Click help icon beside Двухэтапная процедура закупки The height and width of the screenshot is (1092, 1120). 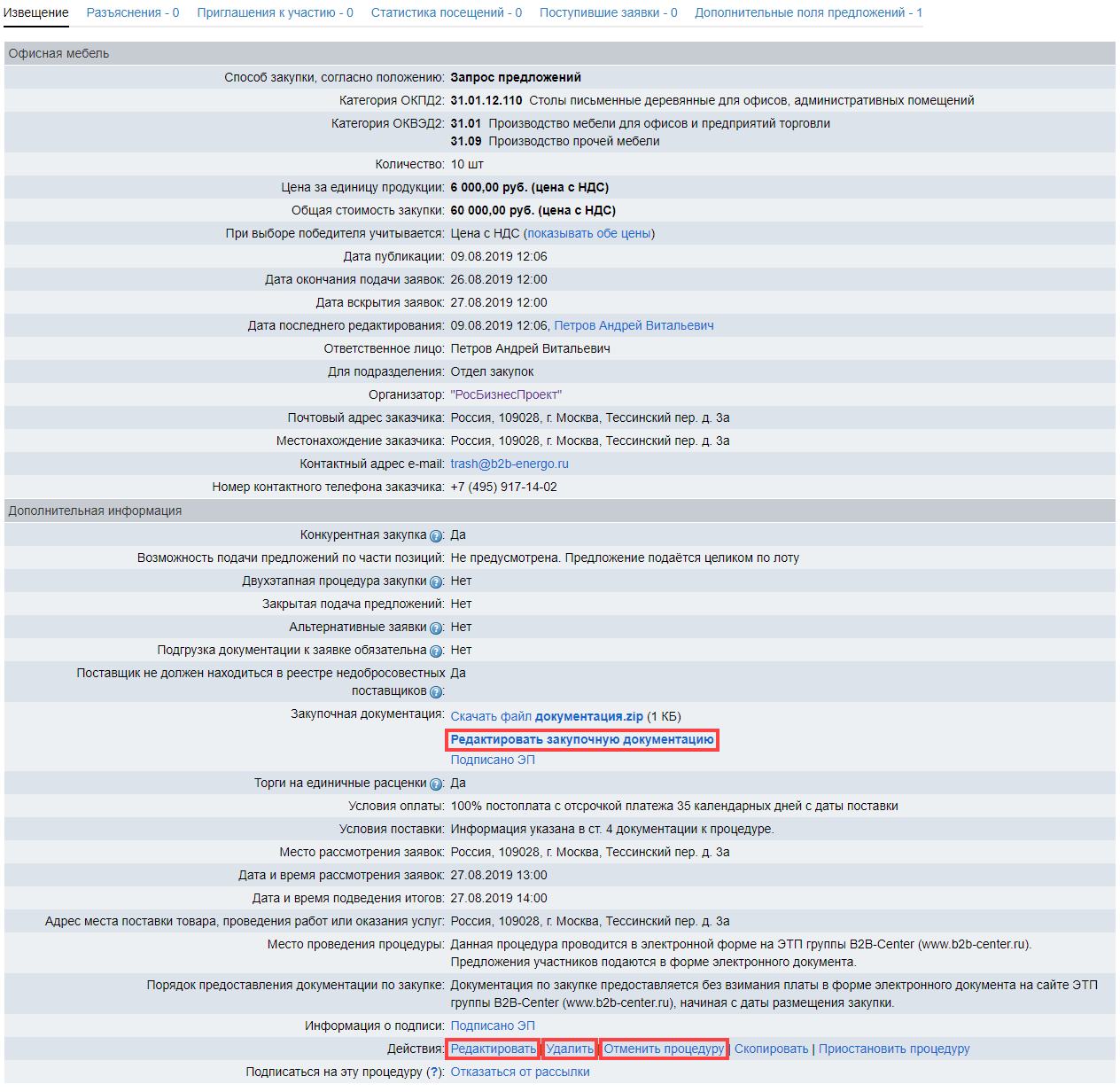click(x=436, y=582)
